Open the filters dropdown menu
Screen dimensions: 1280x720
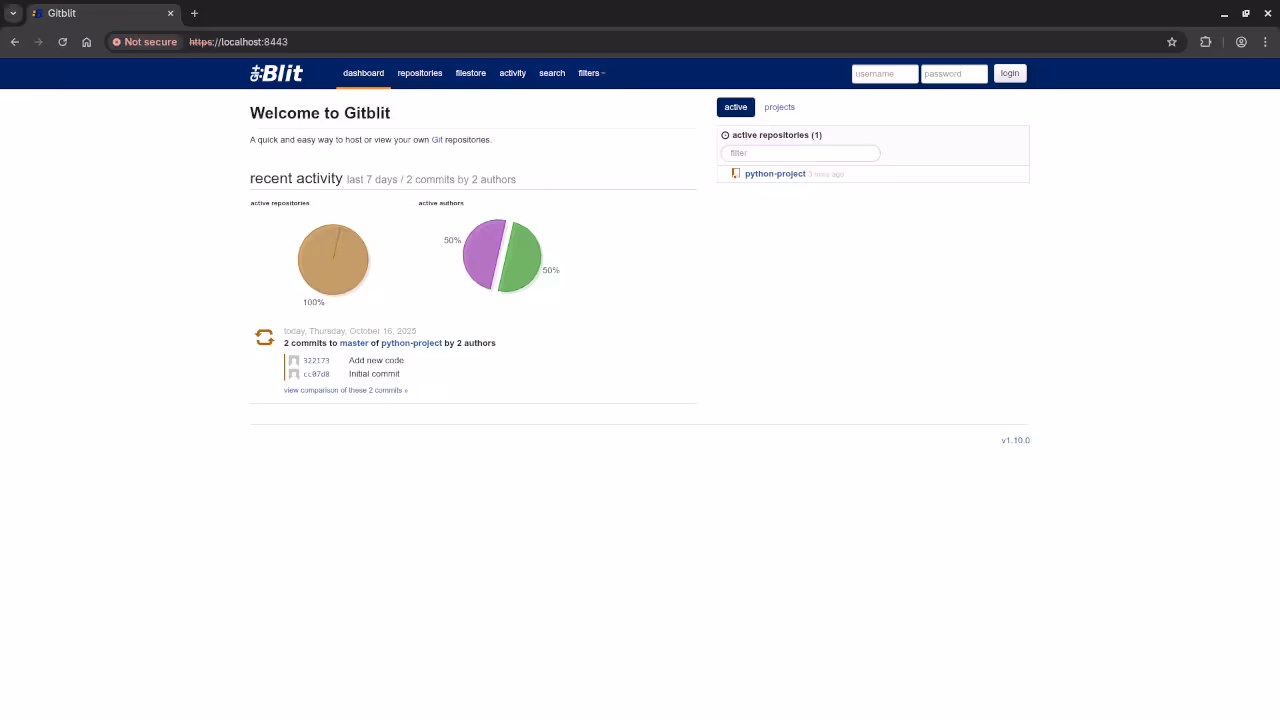[x=591, y=73]
